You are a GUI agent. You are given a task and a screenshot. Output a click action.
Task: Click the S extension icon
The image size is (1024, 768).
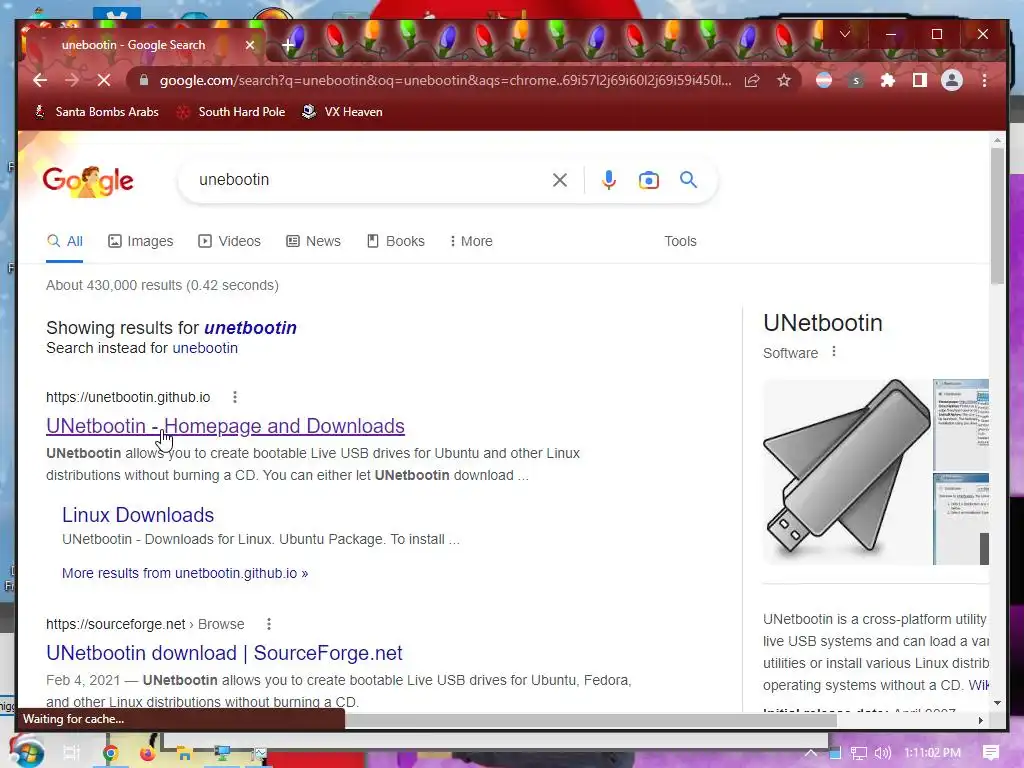coord(856,80)
